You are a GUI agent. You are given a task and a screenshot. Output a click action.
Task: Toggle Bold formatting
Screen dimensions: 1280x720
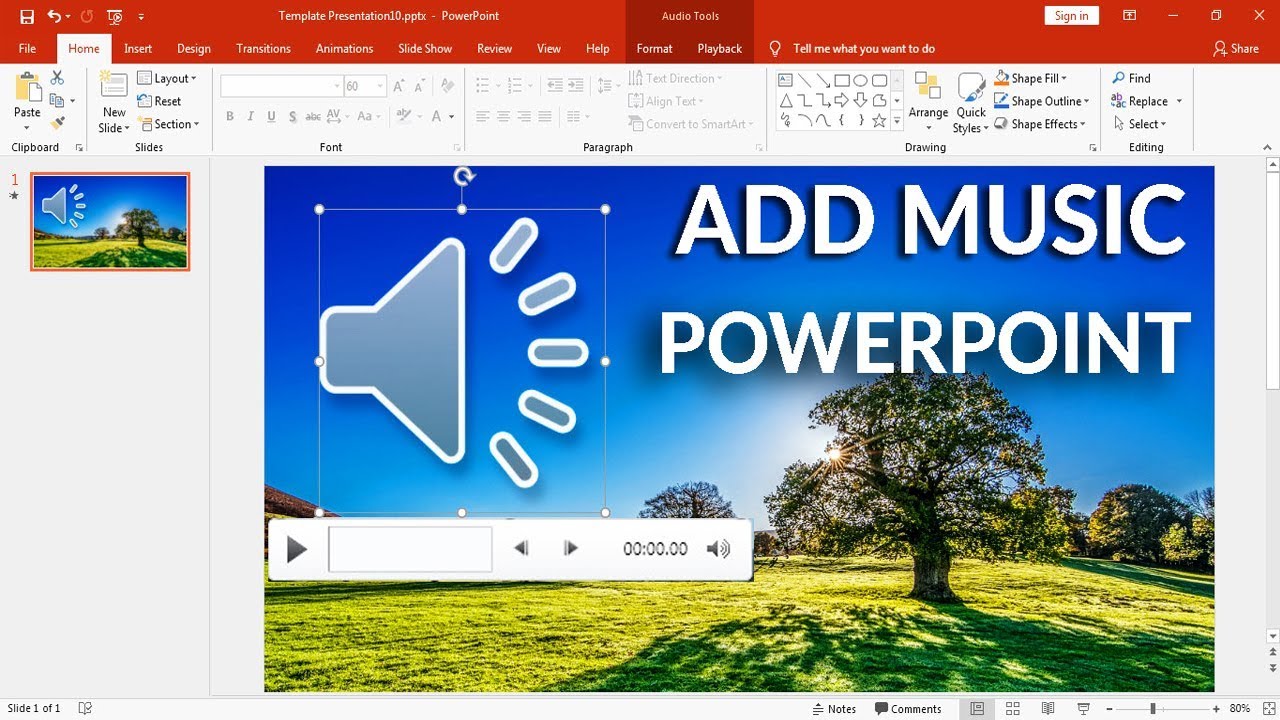tap(229, 116)
